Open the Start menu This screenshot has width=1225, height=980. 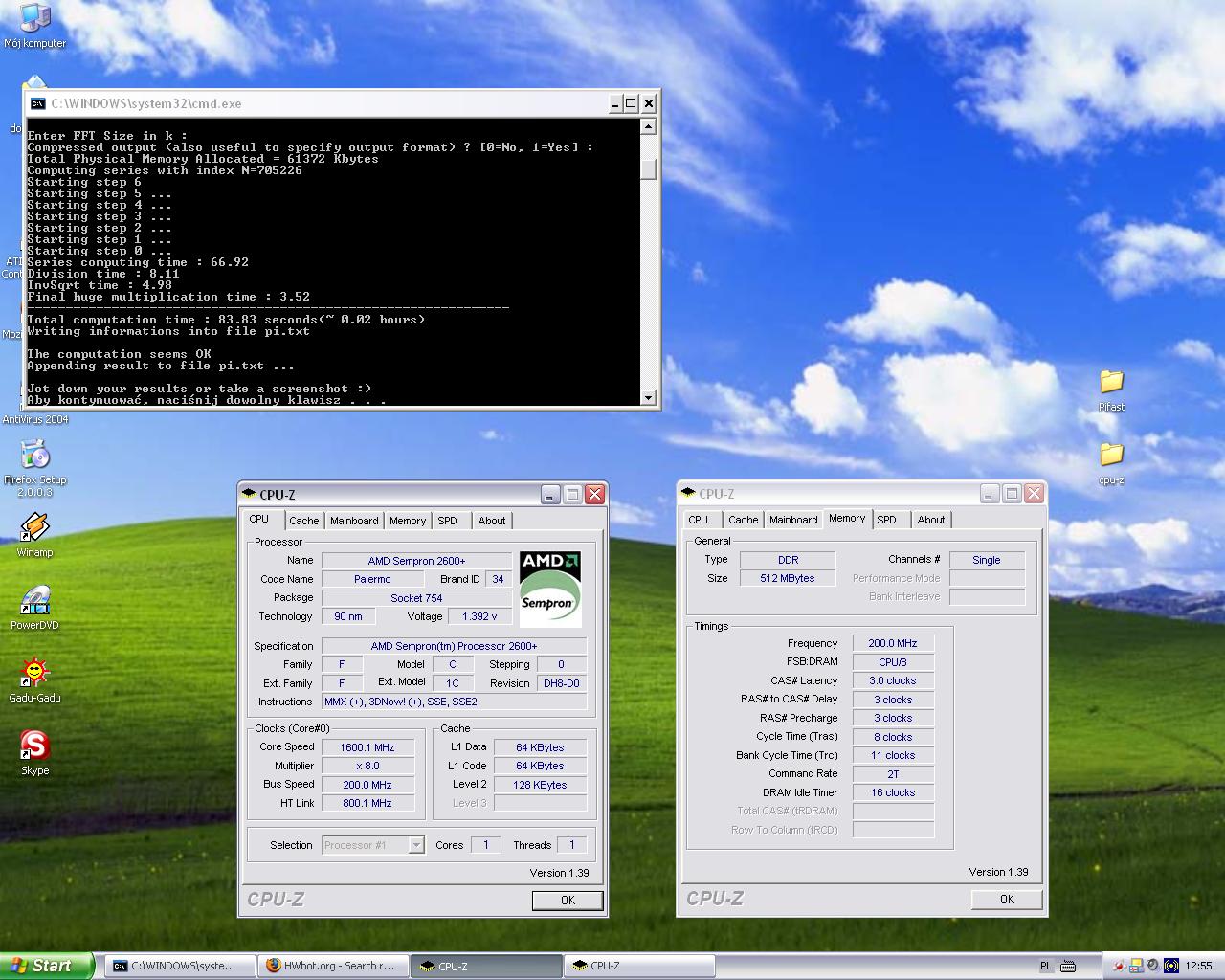pos(47,966)
